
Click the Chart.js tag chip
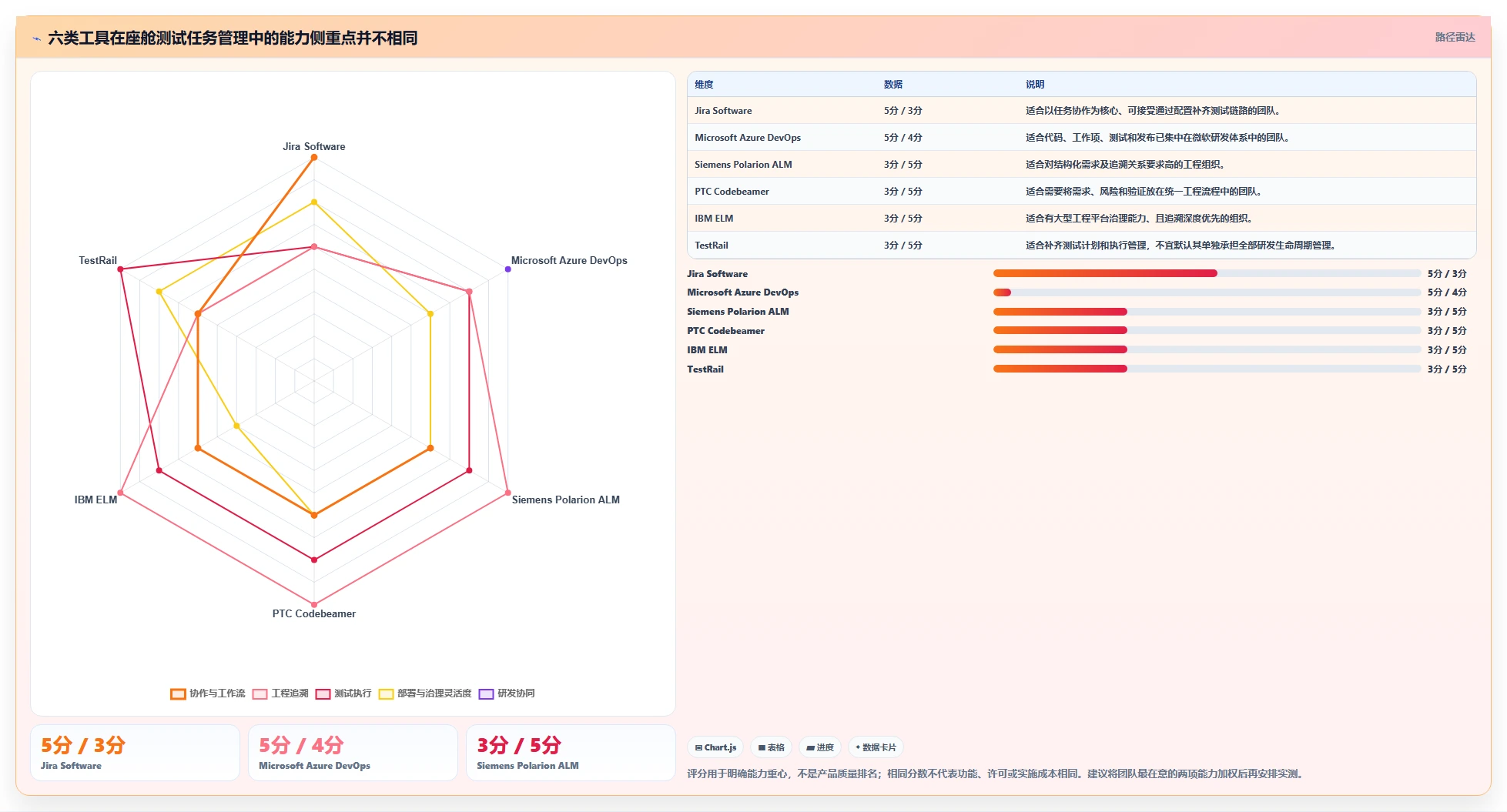point(715,747)
